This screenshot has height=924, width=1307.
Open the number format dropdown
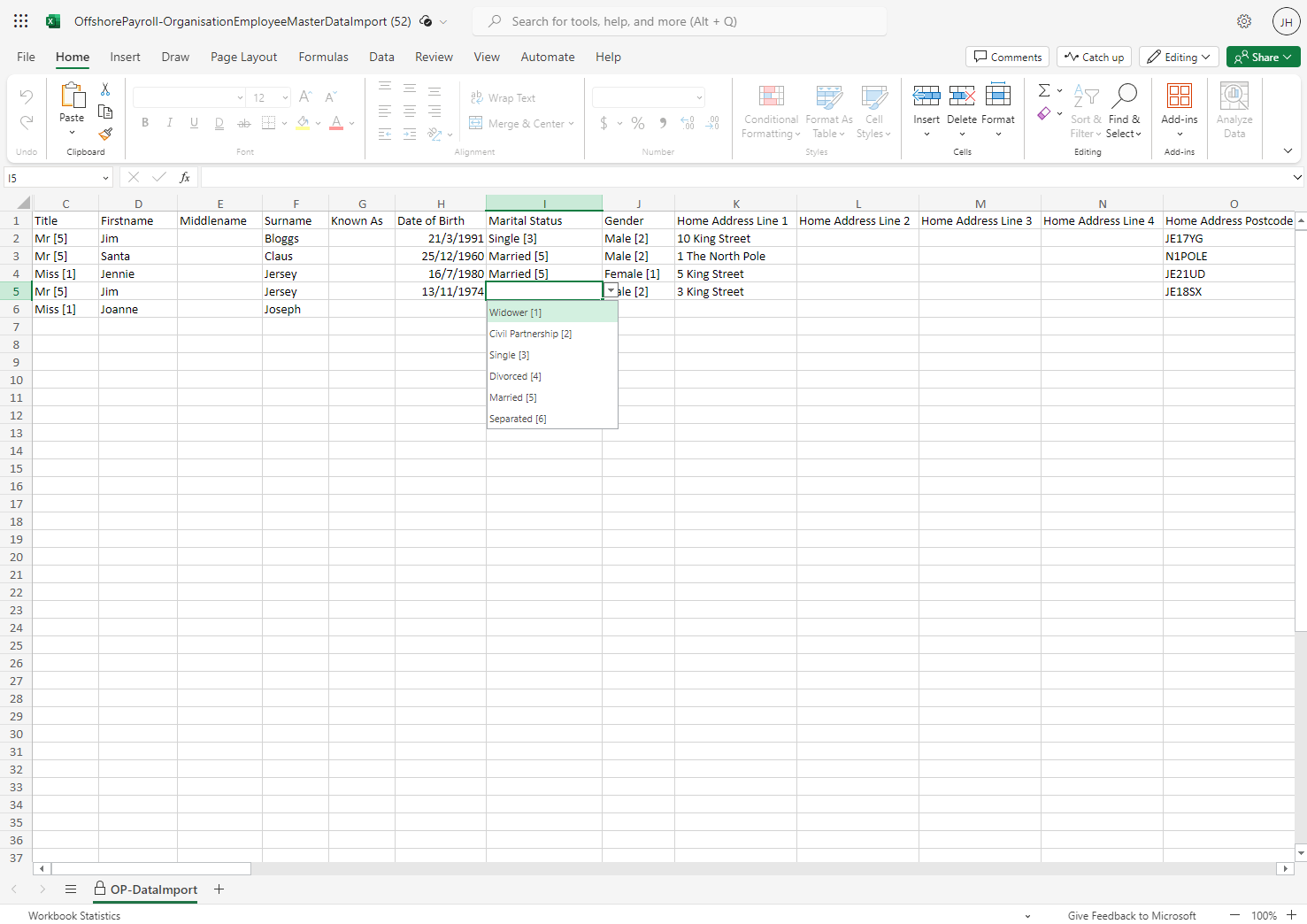[x=699, y=97]
